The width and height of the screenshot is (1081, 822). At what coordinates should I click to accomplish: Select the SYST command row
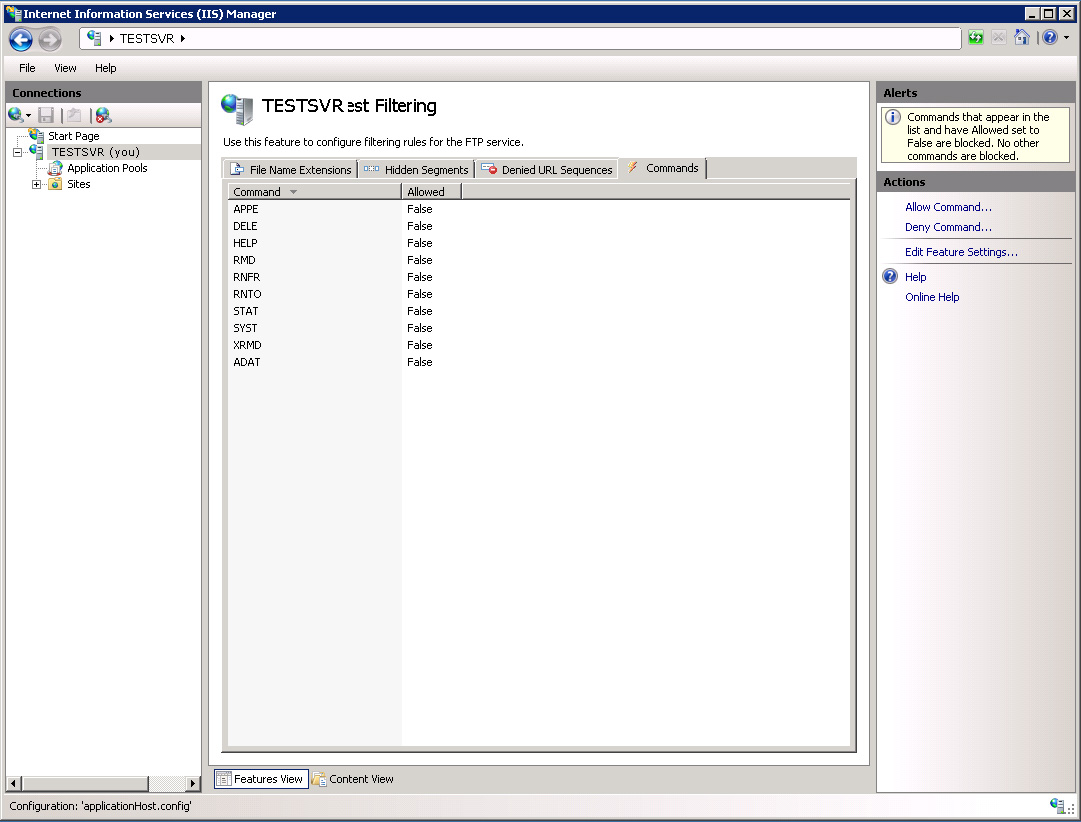538,328
